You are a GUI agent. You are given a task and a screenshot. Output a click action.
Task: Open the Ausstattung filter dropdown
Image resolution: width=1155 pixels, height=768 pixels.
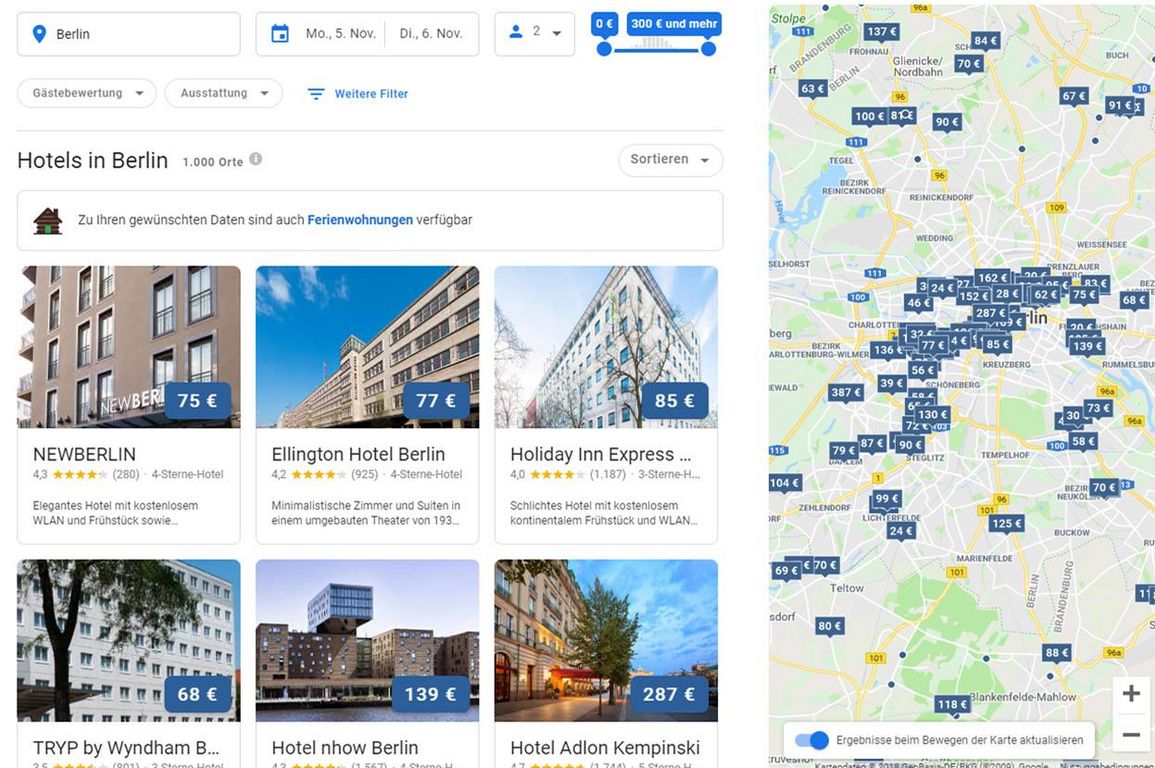click(x=223, y=94)
